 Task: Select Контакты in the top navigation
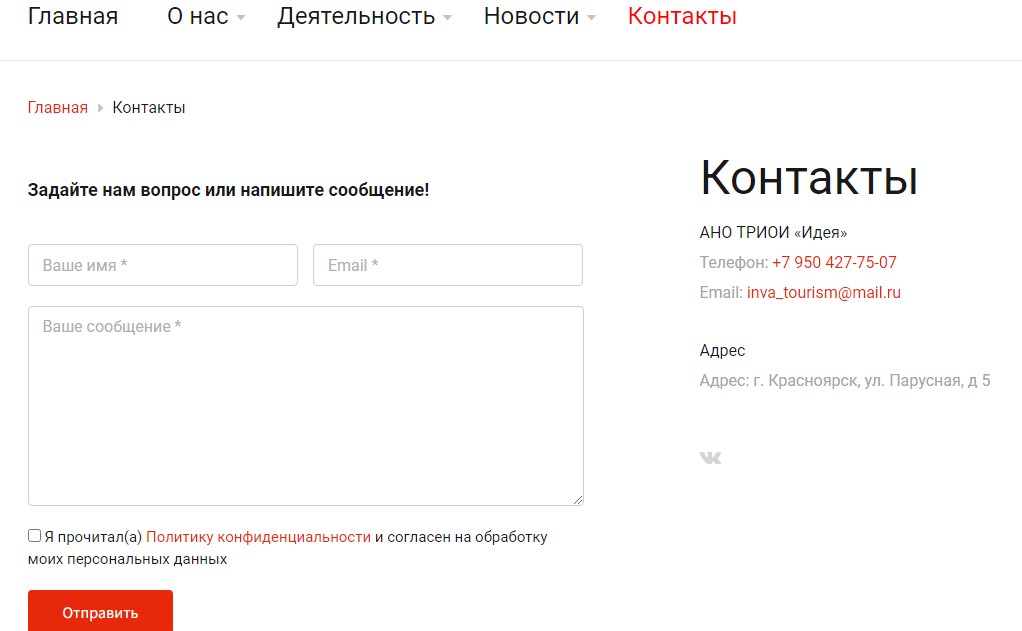682,17
